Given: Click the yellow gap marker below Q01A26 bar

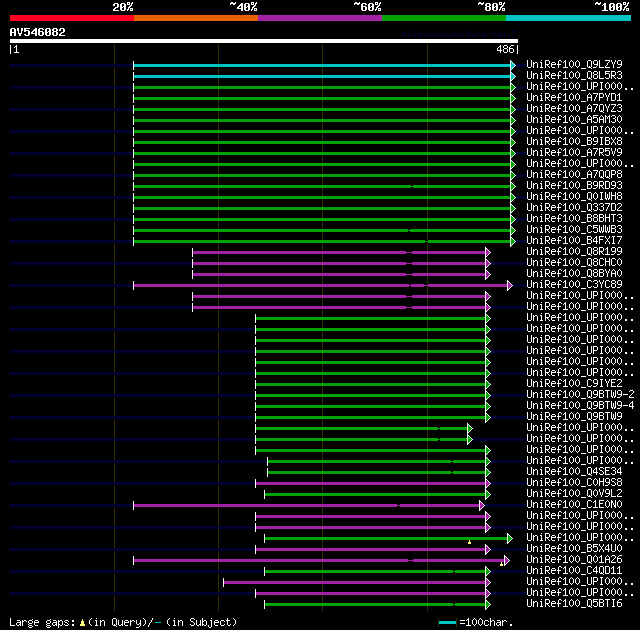Looking at the screenshot, I should 501,564.
